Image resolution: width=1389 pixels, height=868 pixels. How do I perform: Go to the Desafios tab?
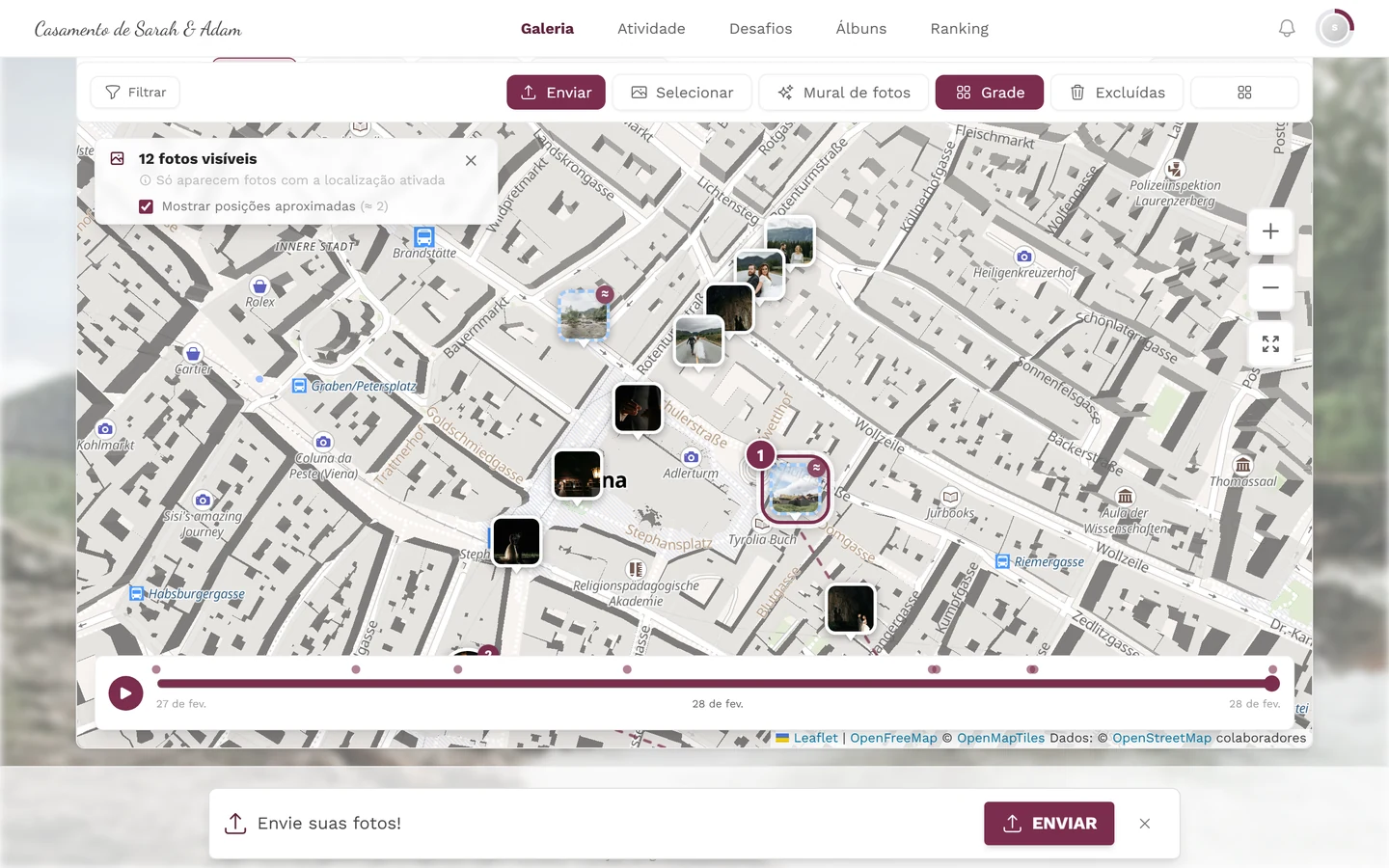tap(760, 29)
